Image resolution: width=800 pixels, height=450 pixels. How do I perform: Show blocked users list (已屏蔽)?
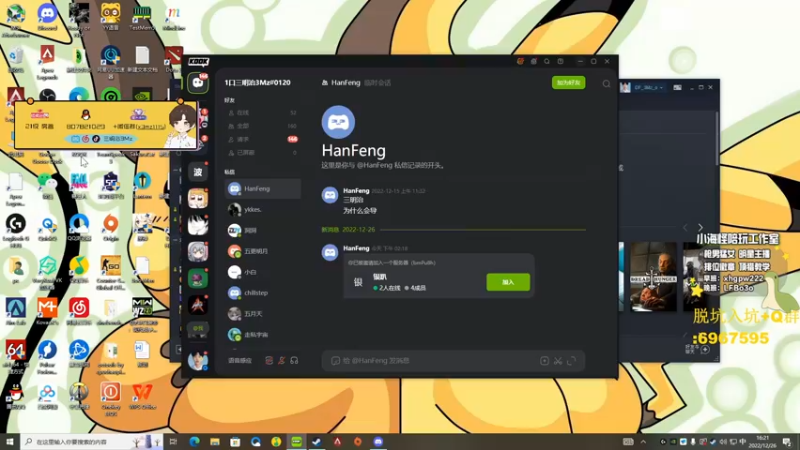pos(263,153)
